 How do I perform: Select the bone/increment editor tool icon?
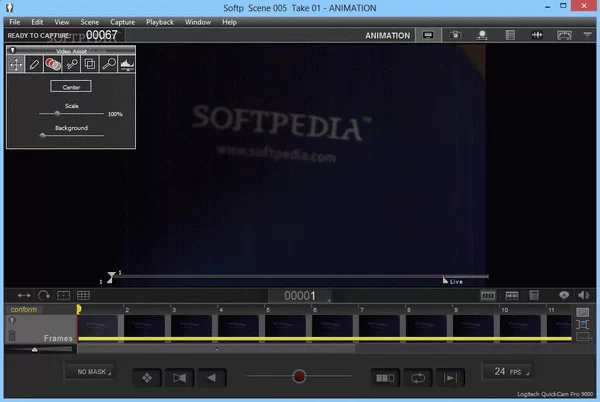pyautogui.click(x=72, y=64)
